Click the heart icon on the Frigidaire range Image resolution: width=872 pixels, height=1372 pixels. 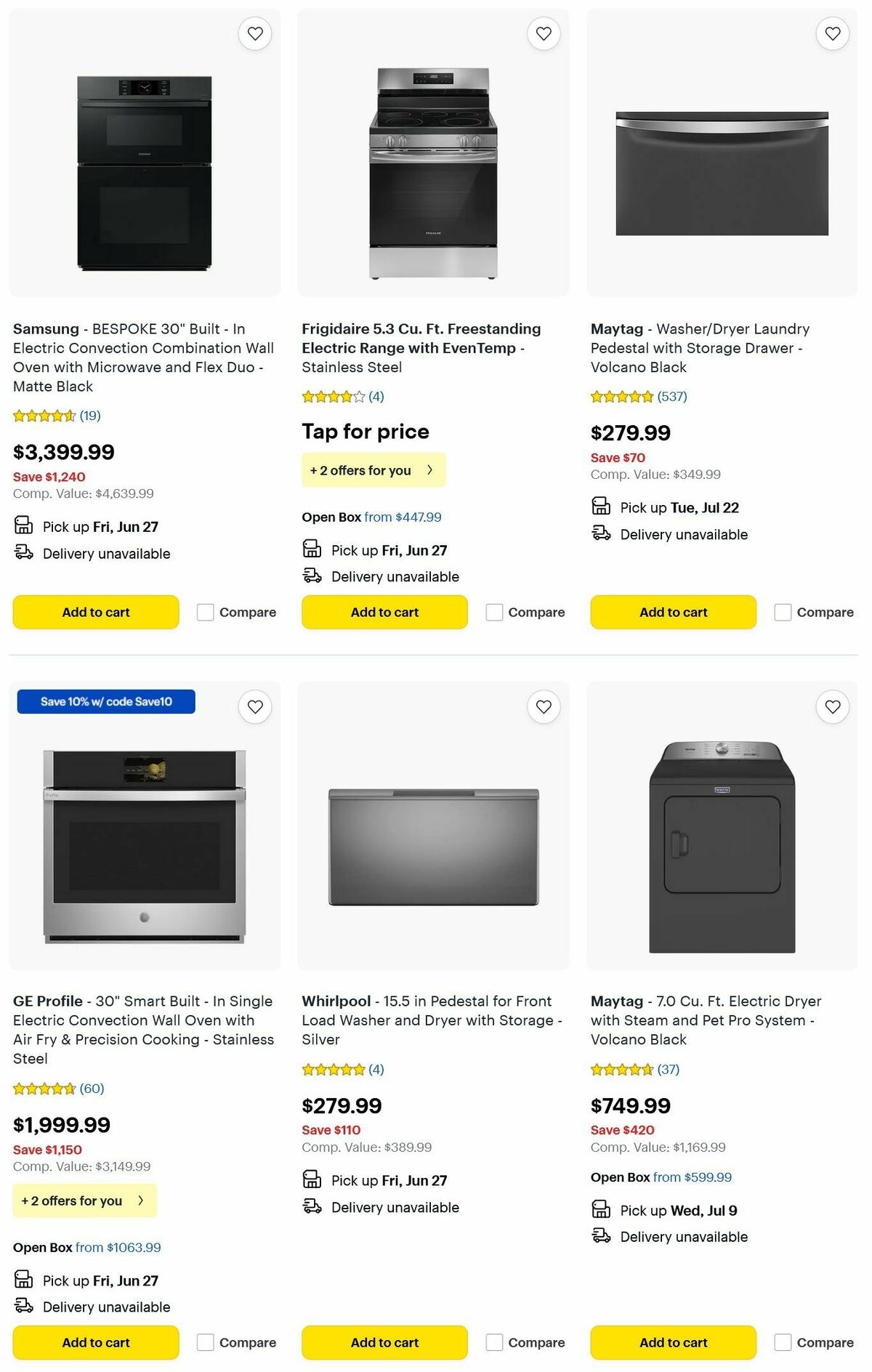[543, 33]
